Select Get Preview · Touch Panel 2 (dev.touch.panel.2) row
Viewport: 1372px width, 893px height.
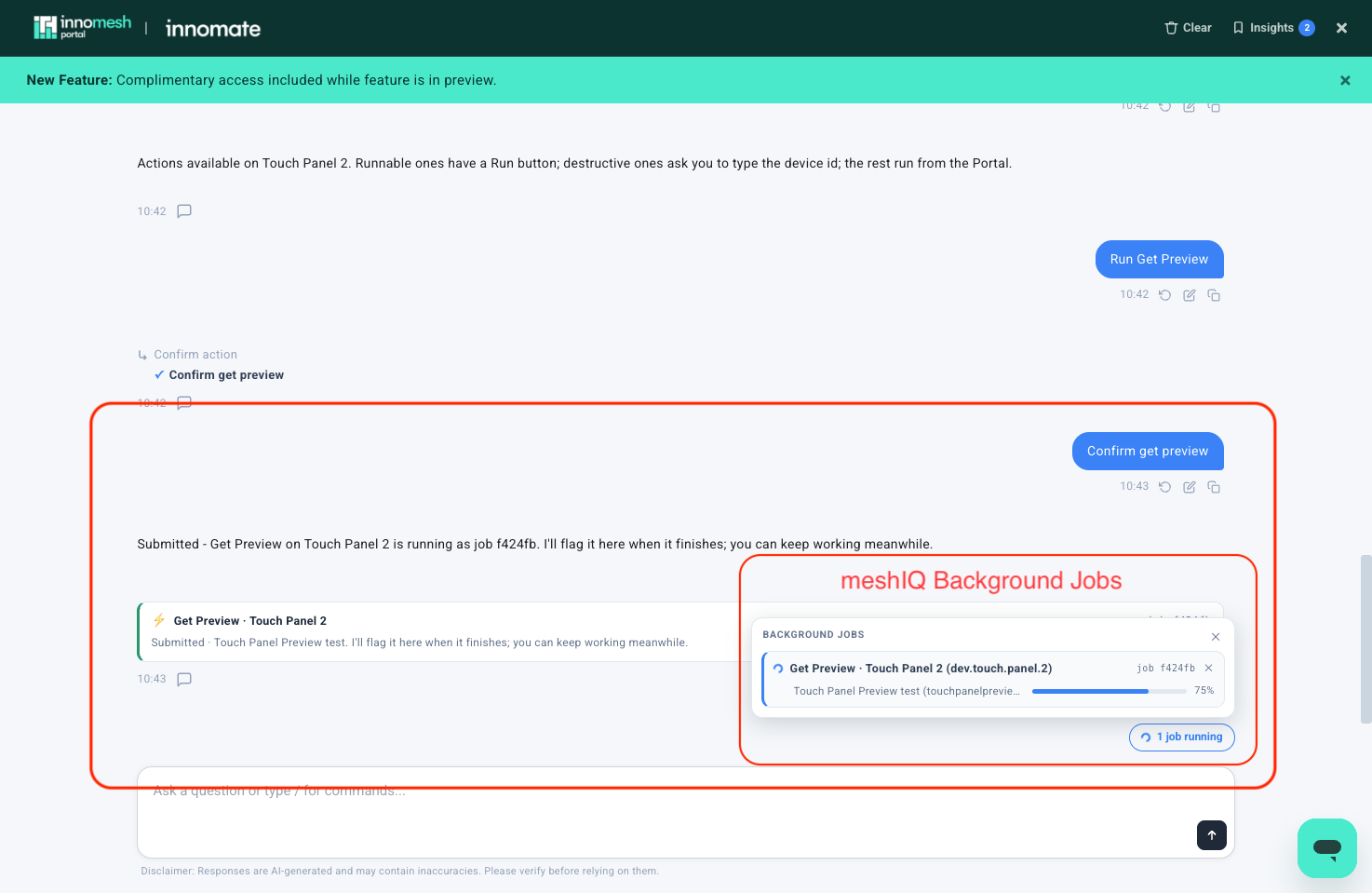(993, 679)
